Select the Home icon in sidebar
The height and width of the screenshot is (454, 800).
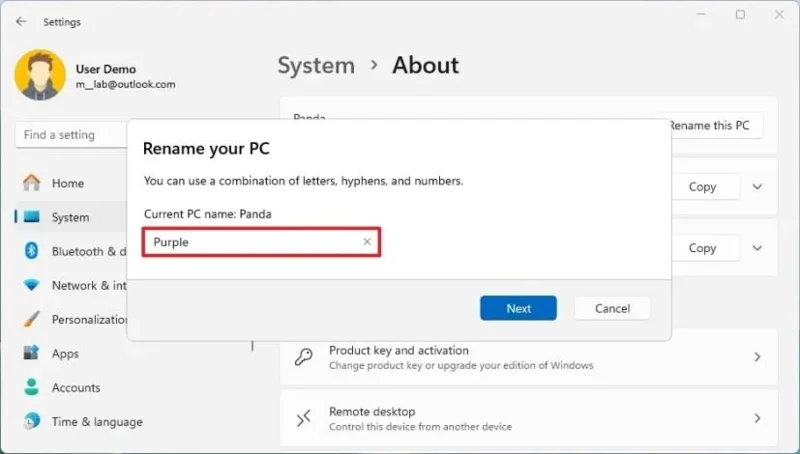pyautogui.click(x=31, y=183)
